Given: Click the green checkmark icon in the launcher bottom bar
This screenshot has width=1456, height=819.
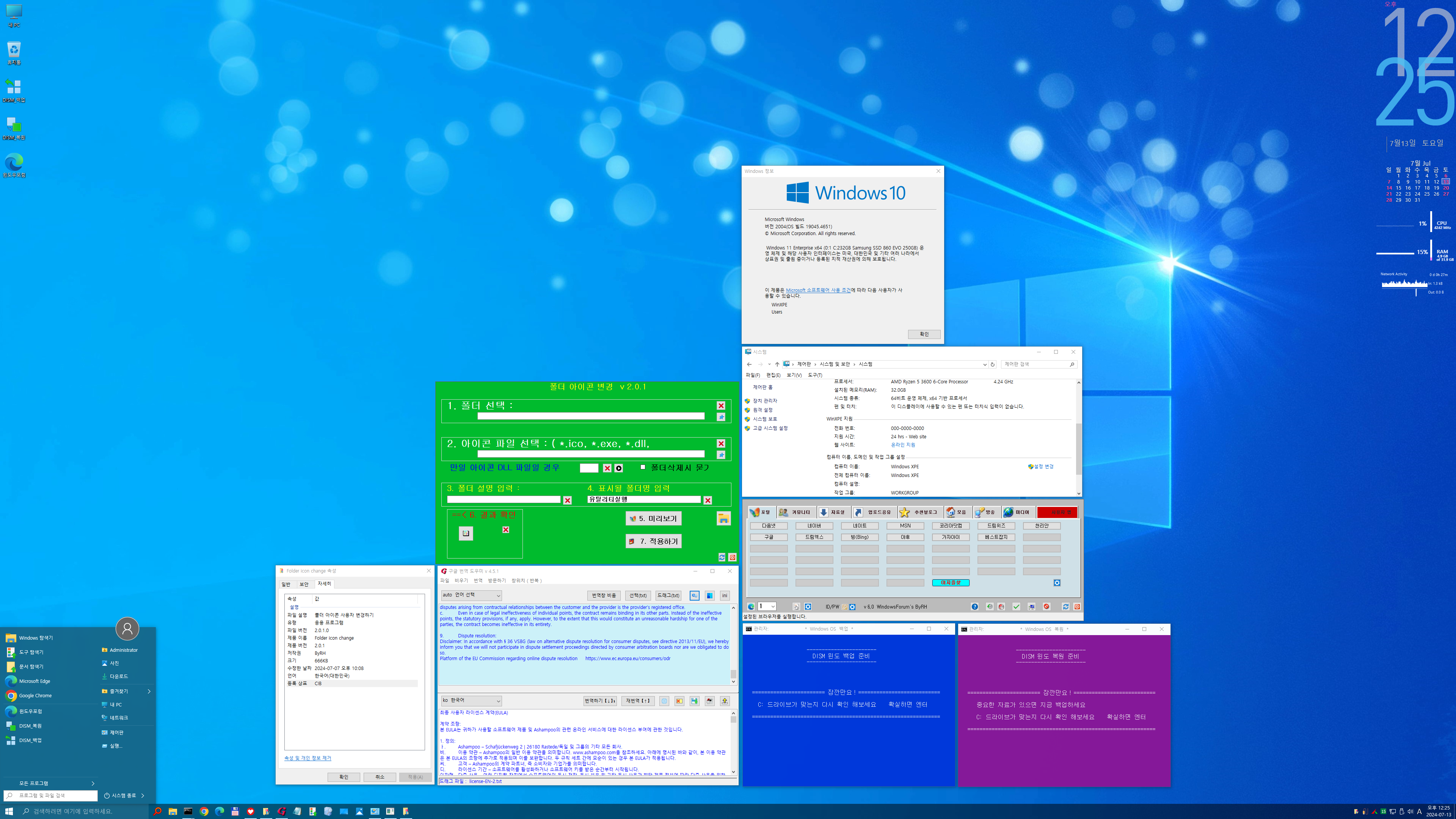Looking at the screenshot, I should pos(1016,607).
